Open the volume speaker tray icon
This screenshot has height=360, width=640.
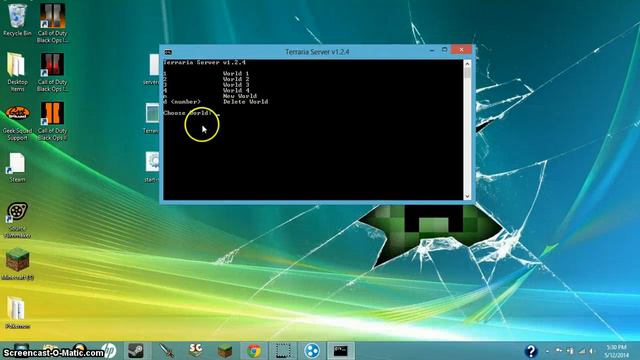[591, 351]
